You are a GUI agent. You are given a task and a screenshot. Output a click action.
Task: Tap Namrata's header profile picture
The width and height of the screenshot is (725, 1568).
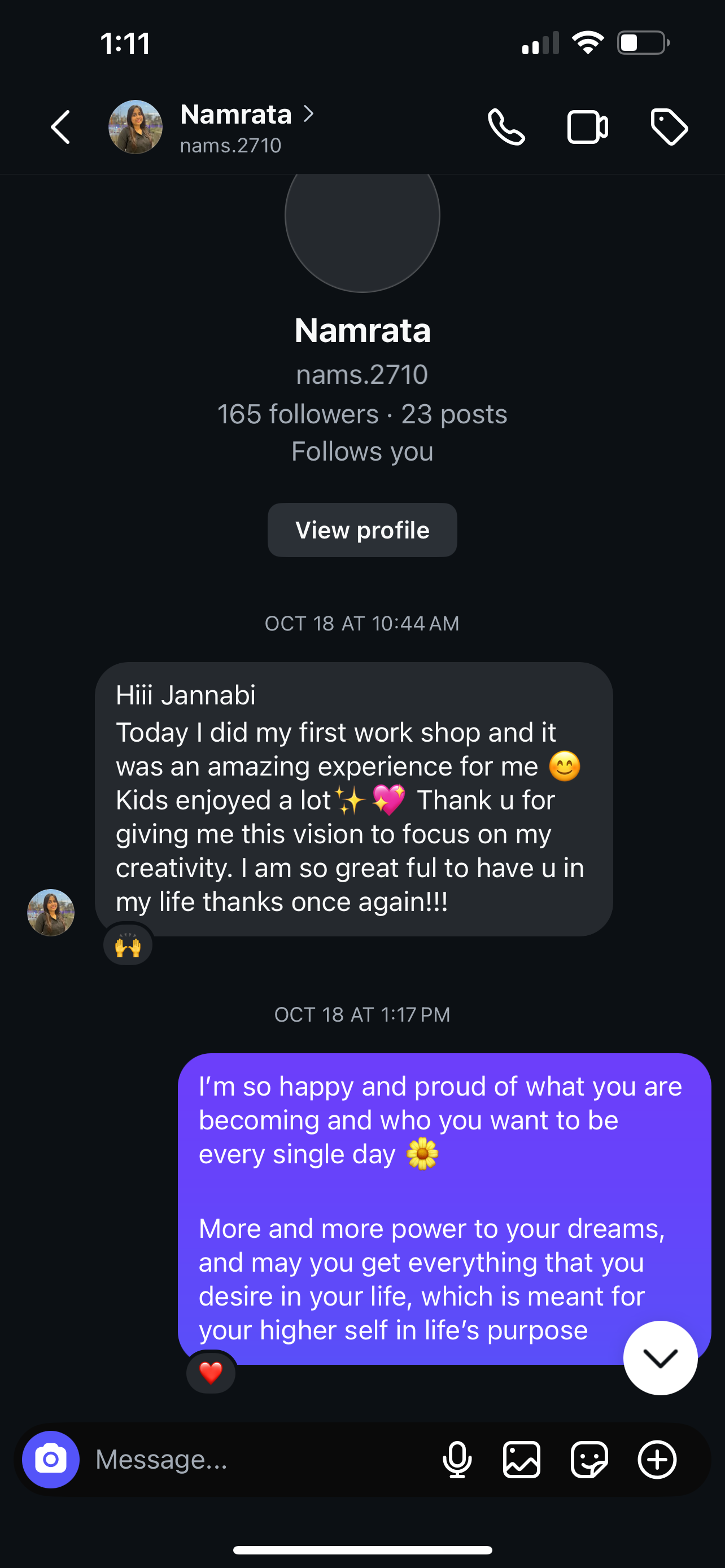point(135,127)
